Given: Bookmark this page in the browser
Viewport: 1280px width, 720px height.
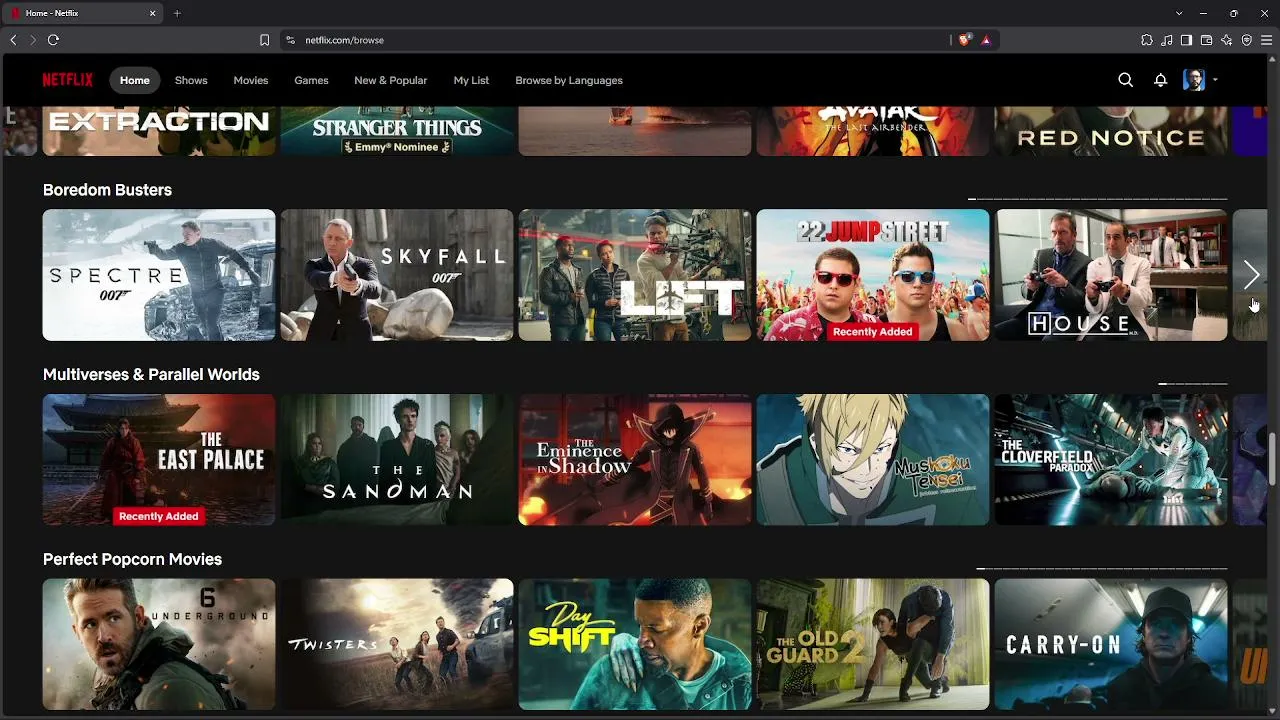Looking at the screenshot, I should click(264, 40).
